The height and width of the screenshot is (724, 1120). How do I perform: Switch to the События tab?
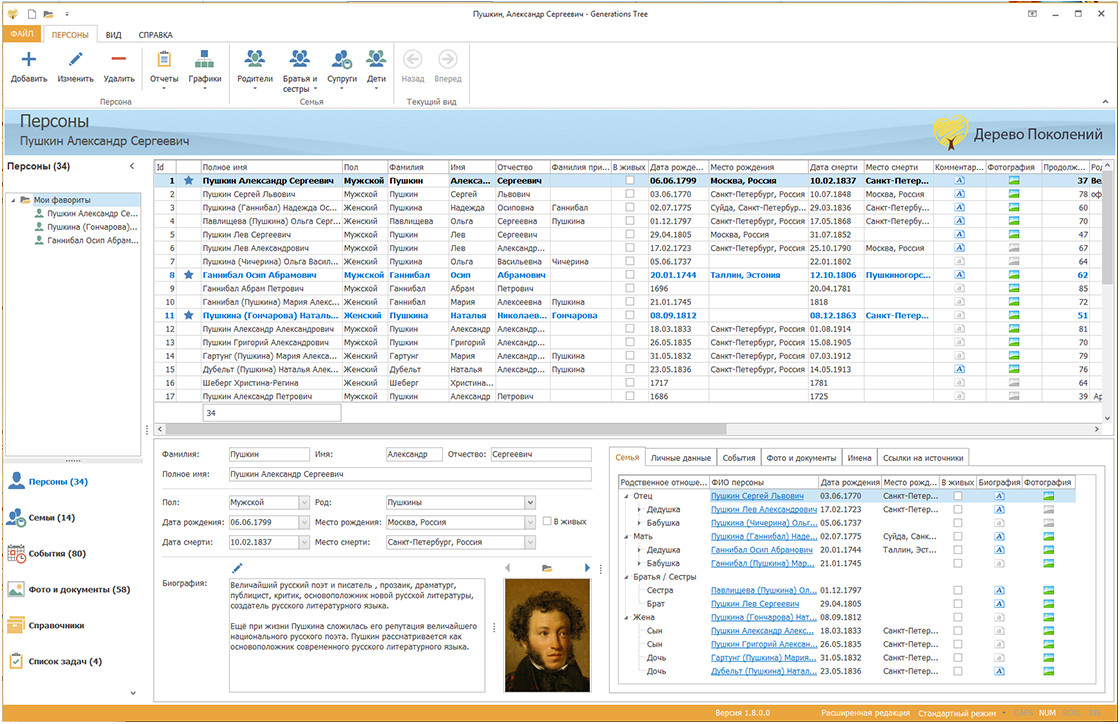[738, 458]
